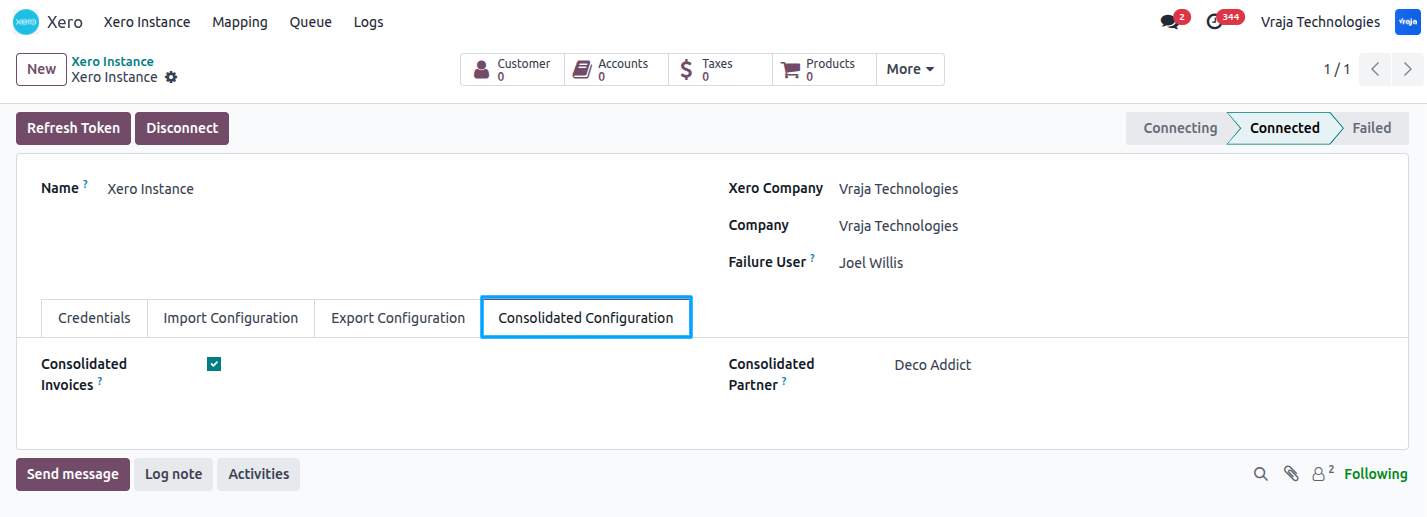Click the paperclip attachments icon
The width and height of the screenshot is (1427, 517).
tap(1291, 474)
